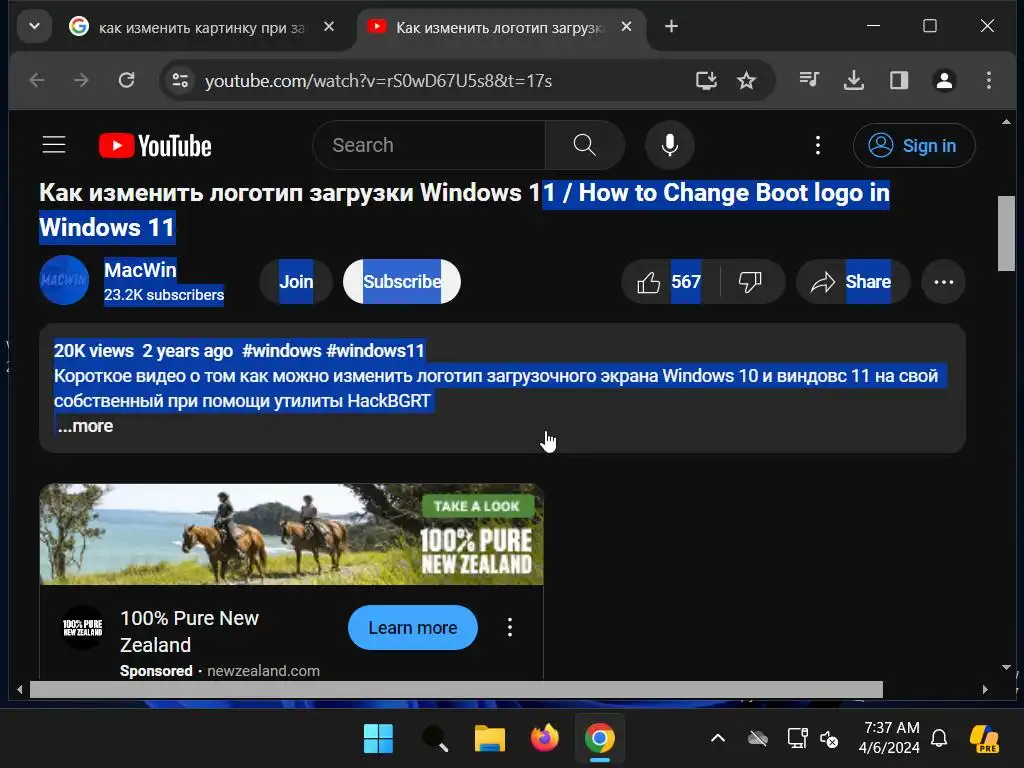Join the MacWin channel
This screenshot has width=1024, height=768.
pos(296,281)
